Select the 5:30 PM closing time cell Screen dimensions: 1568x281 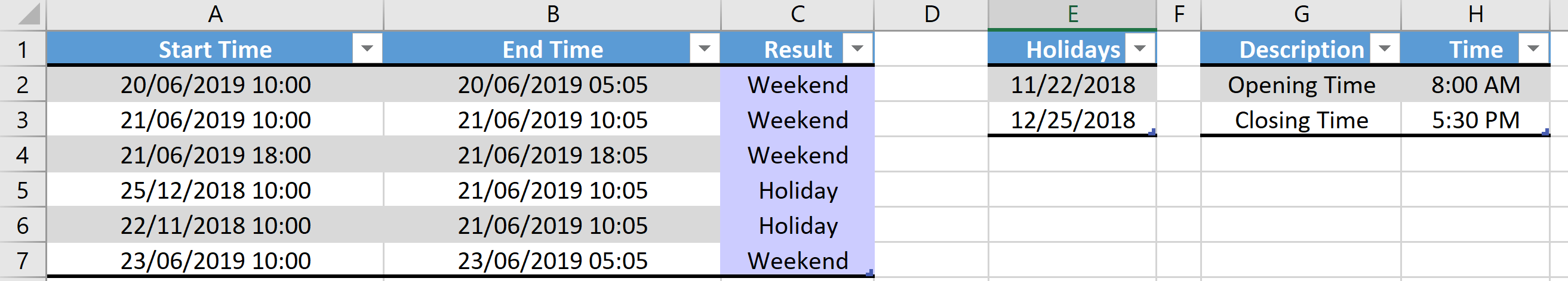(1475, 120)
